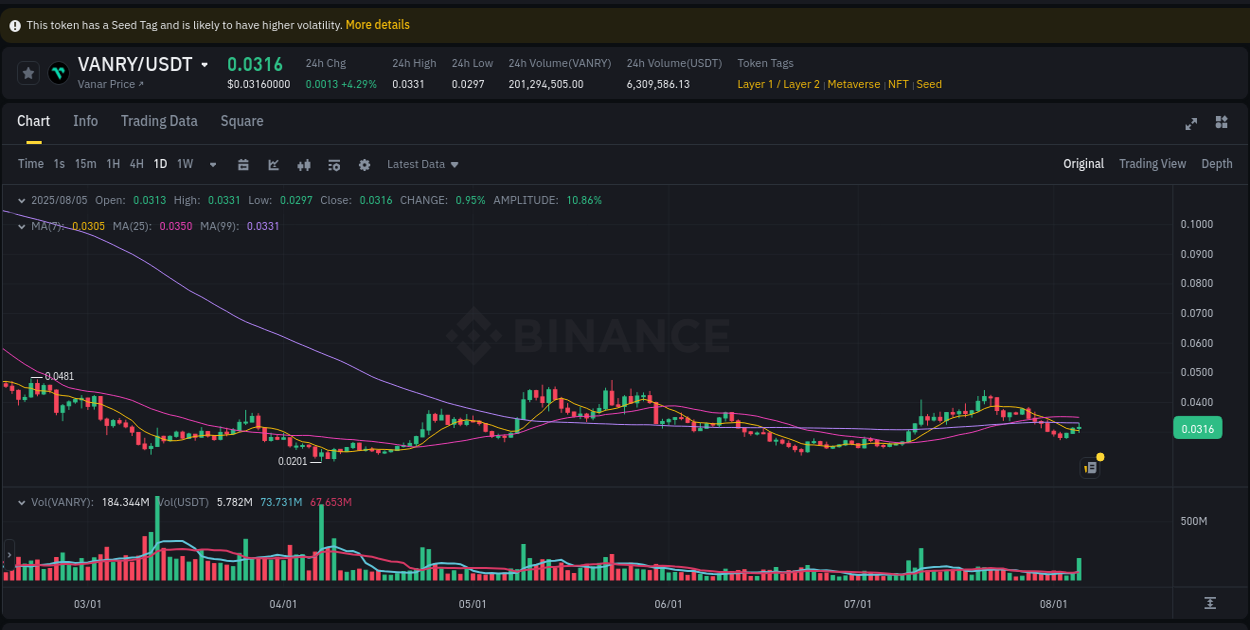Switch to the Trading Data tab
Viewport: 1250px width, 630px height.
tap(159, 121)
